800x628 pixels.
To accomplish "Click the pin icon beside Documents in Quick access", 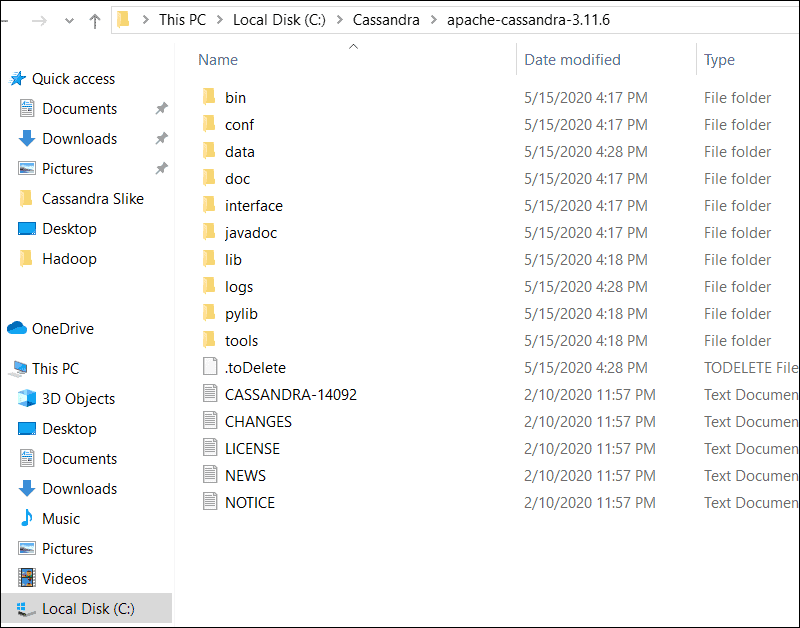I will click(162, 108).
